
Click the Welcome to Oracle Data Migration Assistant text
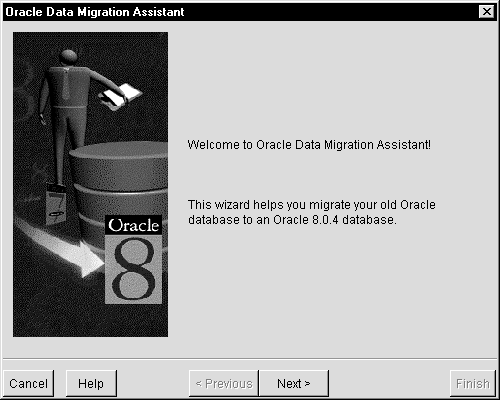(309, 145)
